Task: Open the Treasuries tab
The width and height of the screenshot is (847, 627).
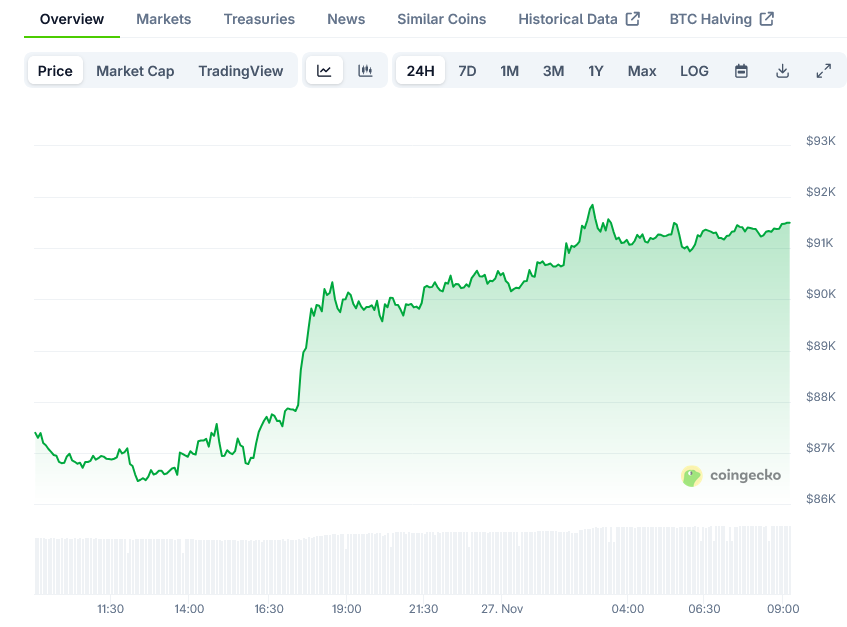Action: pos(259,19)
